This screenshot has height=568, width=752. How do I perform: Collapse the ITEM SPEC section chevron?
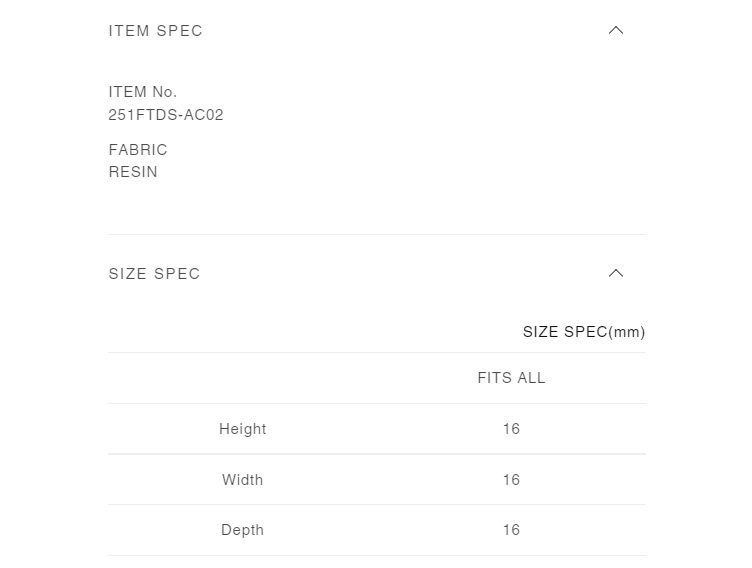pyautogui.click(x=616, y=31)
